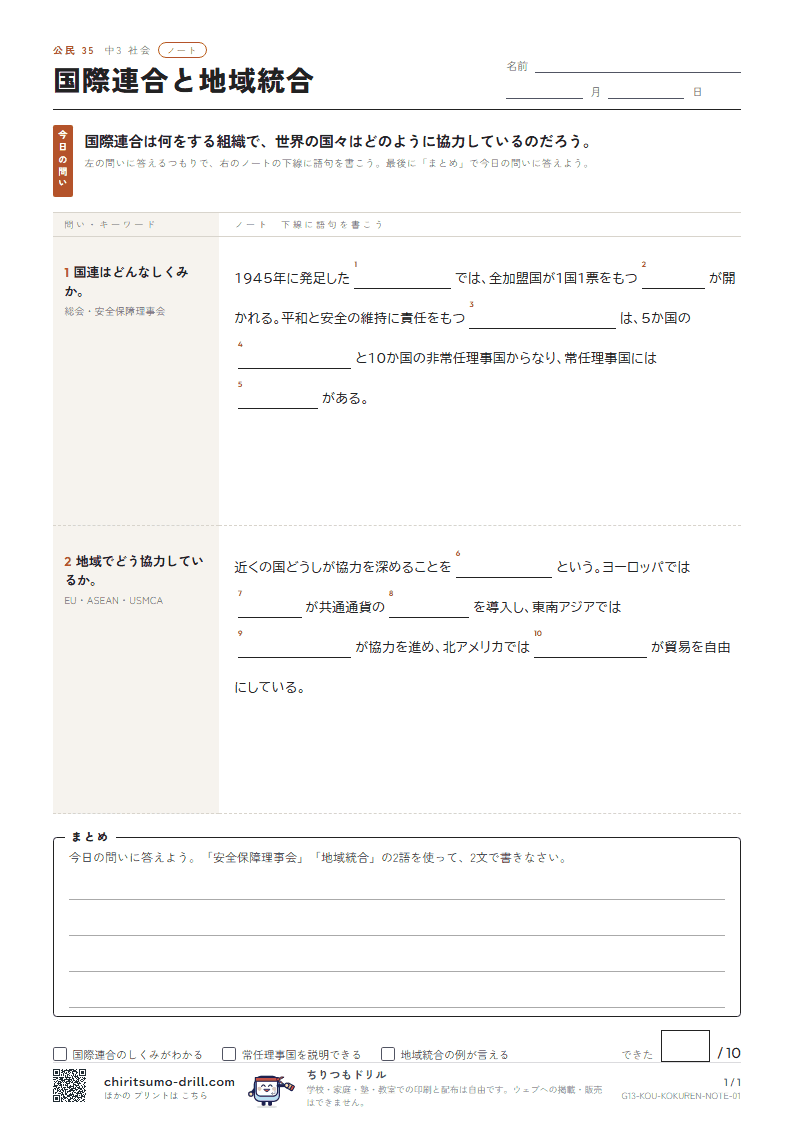Click the vertical 今日の問い label tab
Viewport: 794px width, 1123px height.
point(63,160)
